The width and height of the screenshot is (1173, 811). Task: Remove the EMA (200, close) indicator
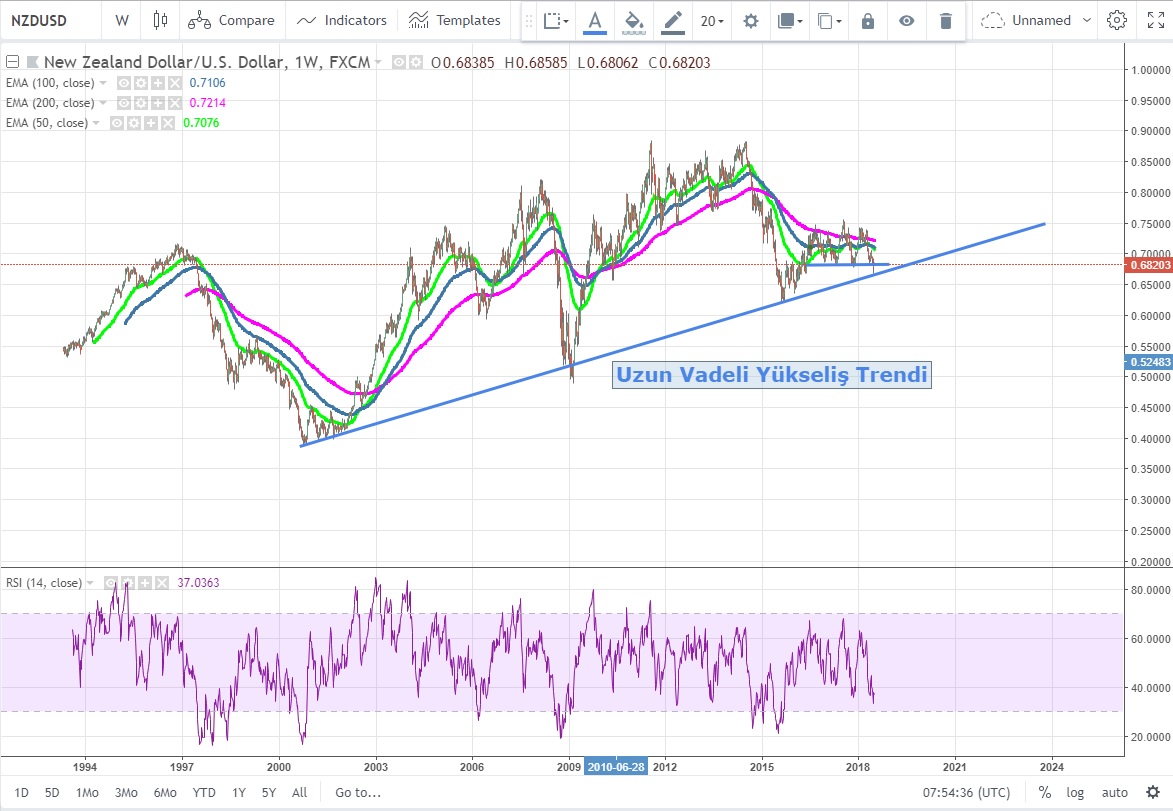coord(175,103)
